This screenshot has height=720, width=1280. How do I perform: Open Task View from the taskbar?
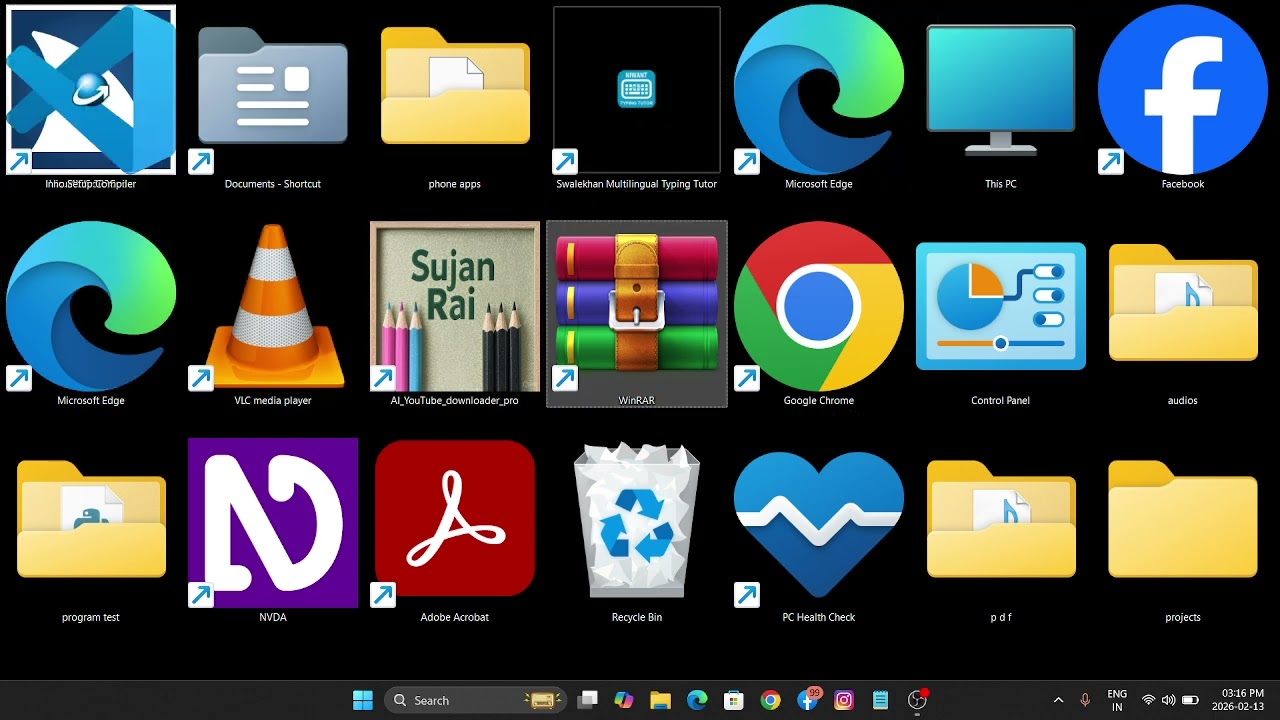point(588,700)
